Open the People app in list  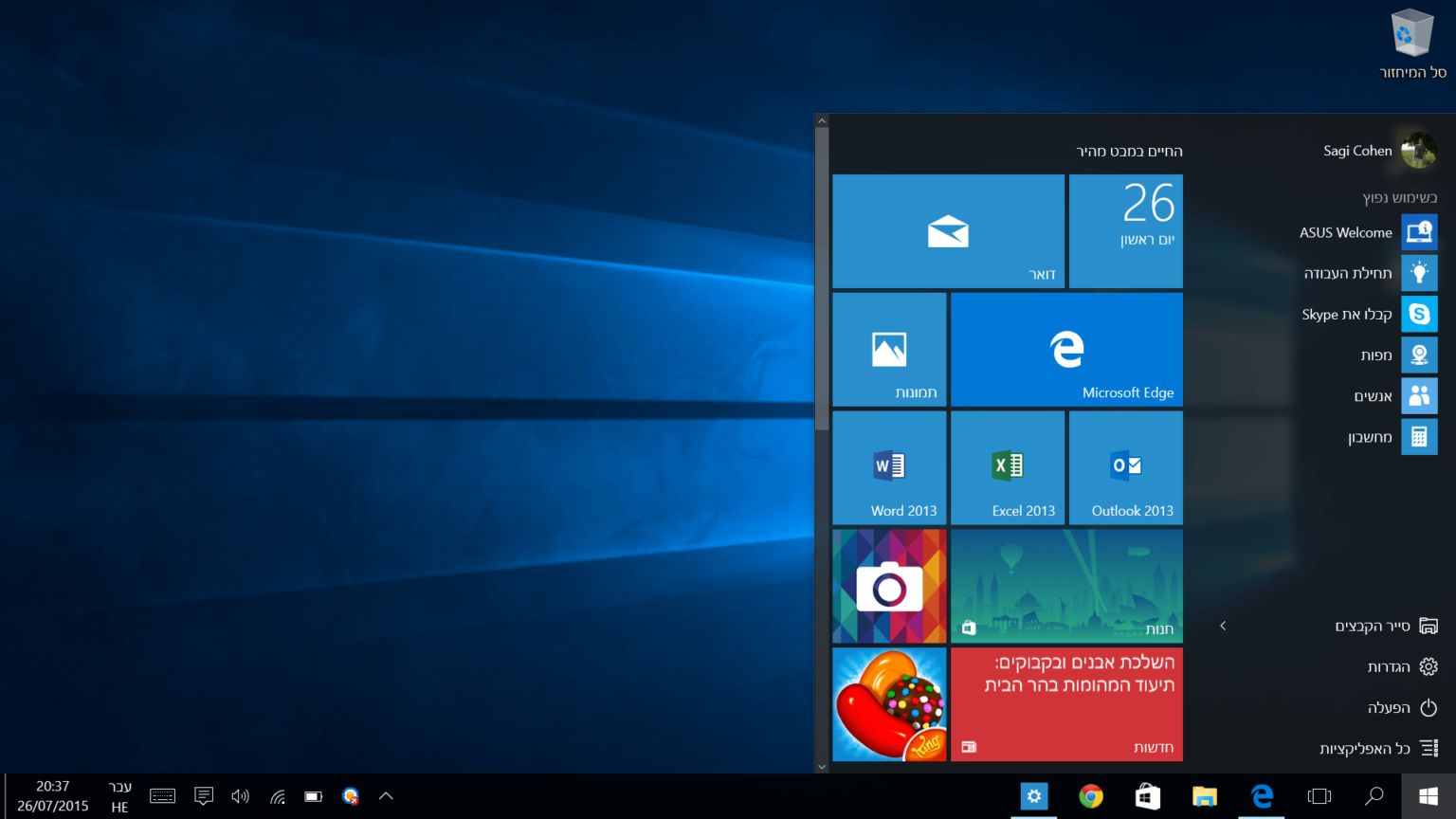[x=1393, y=396]
